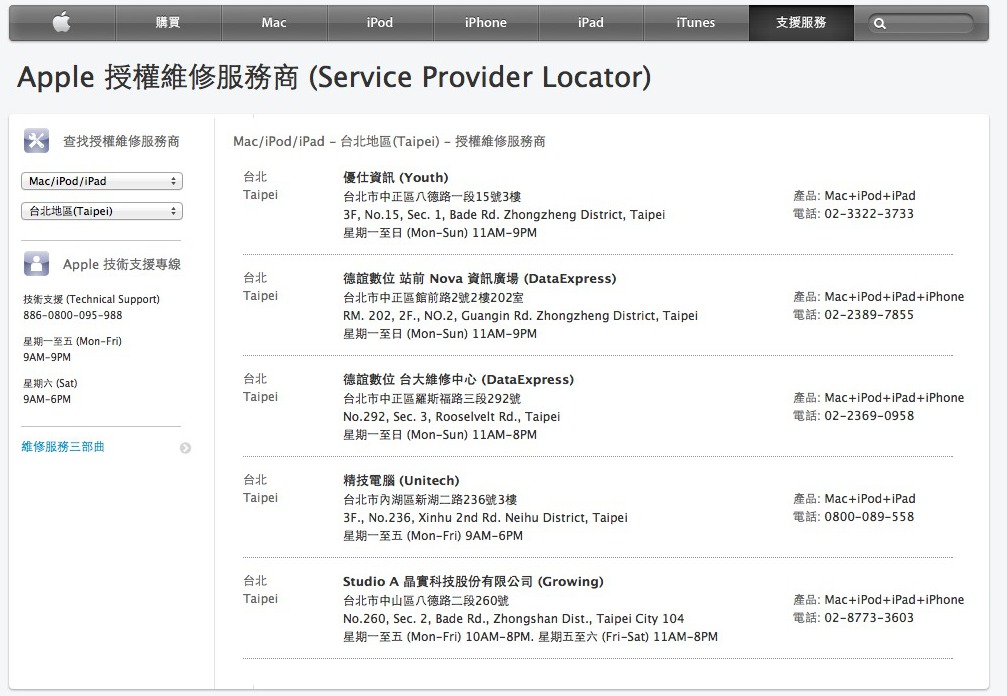
Task: Click 德誼數位 台大維修中心 provider name
Action: tap(459, 379)
